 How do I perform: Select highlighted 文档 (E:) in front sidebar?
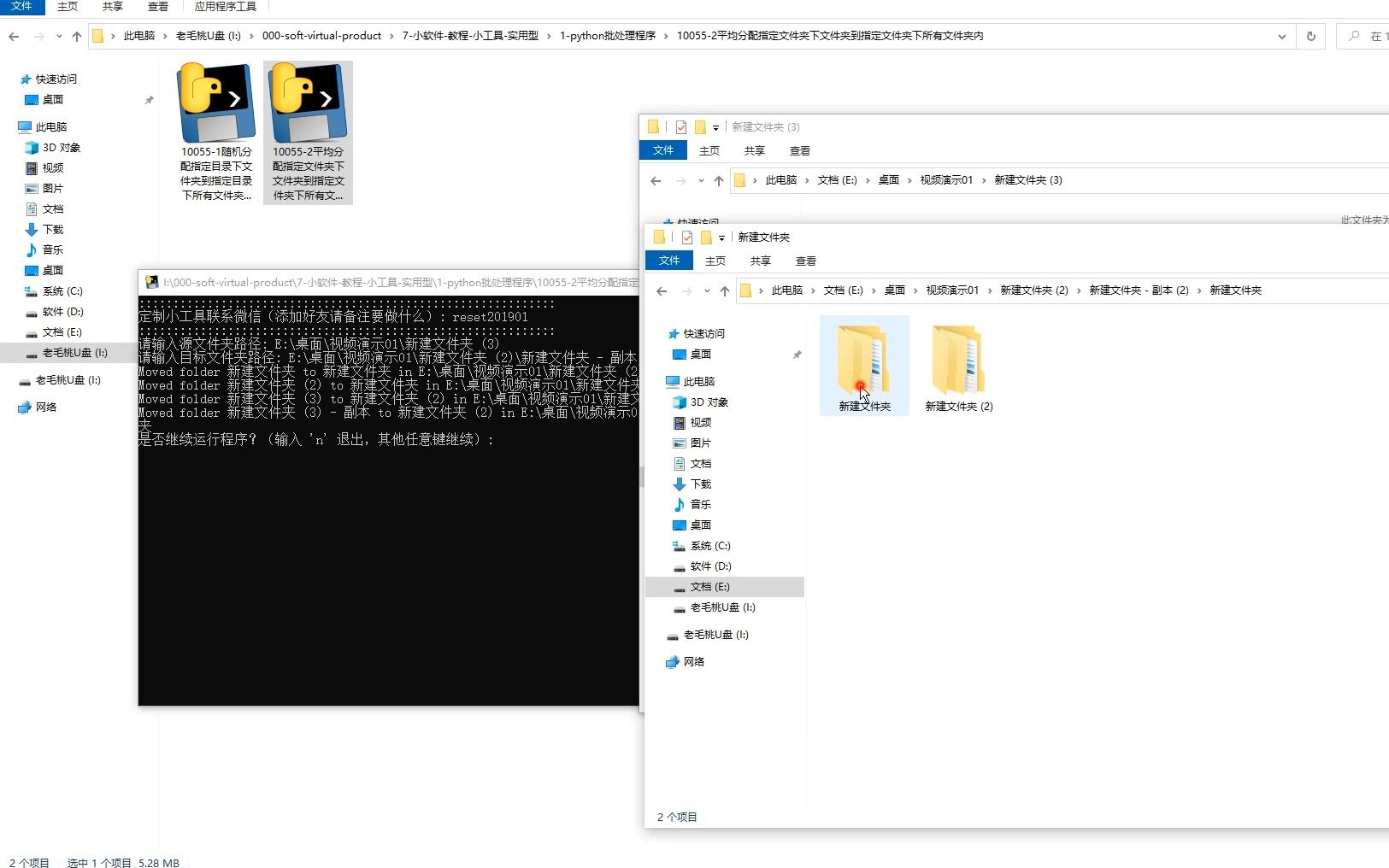click(x=725, y=586)
